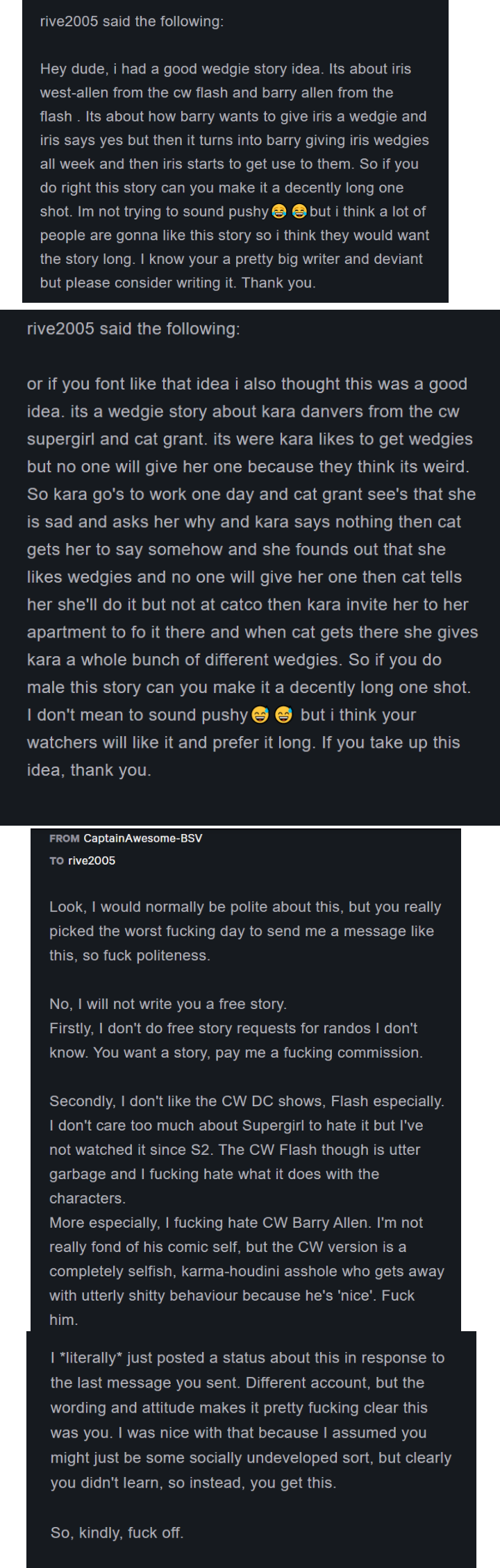Viewport: 500px width, 1568px height.
Task: Click the paragraph starting "Secondly, I don't like the CW"
Action: [x=247, y=1150]
